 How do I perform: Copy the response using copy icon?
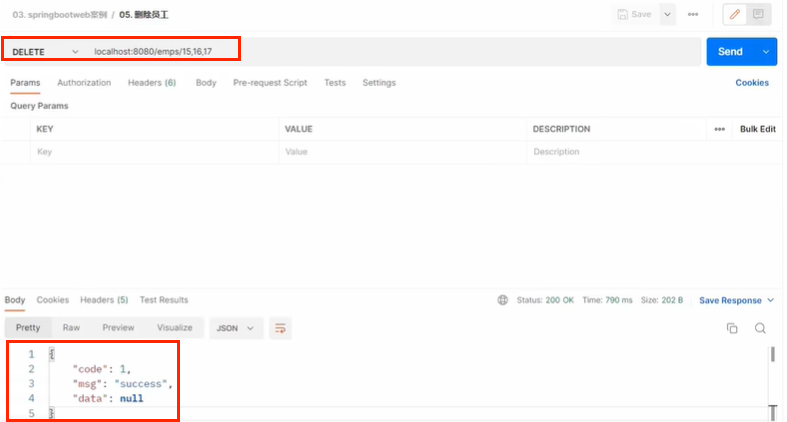click(x=732, y=328)
